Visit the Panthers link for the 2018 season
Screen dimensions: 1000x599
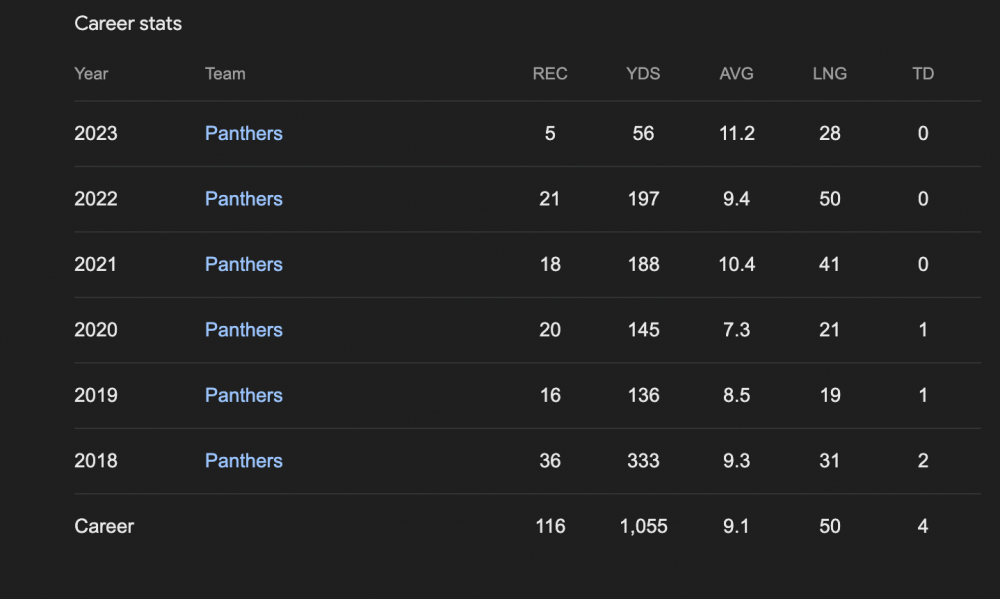pos(243,461)
